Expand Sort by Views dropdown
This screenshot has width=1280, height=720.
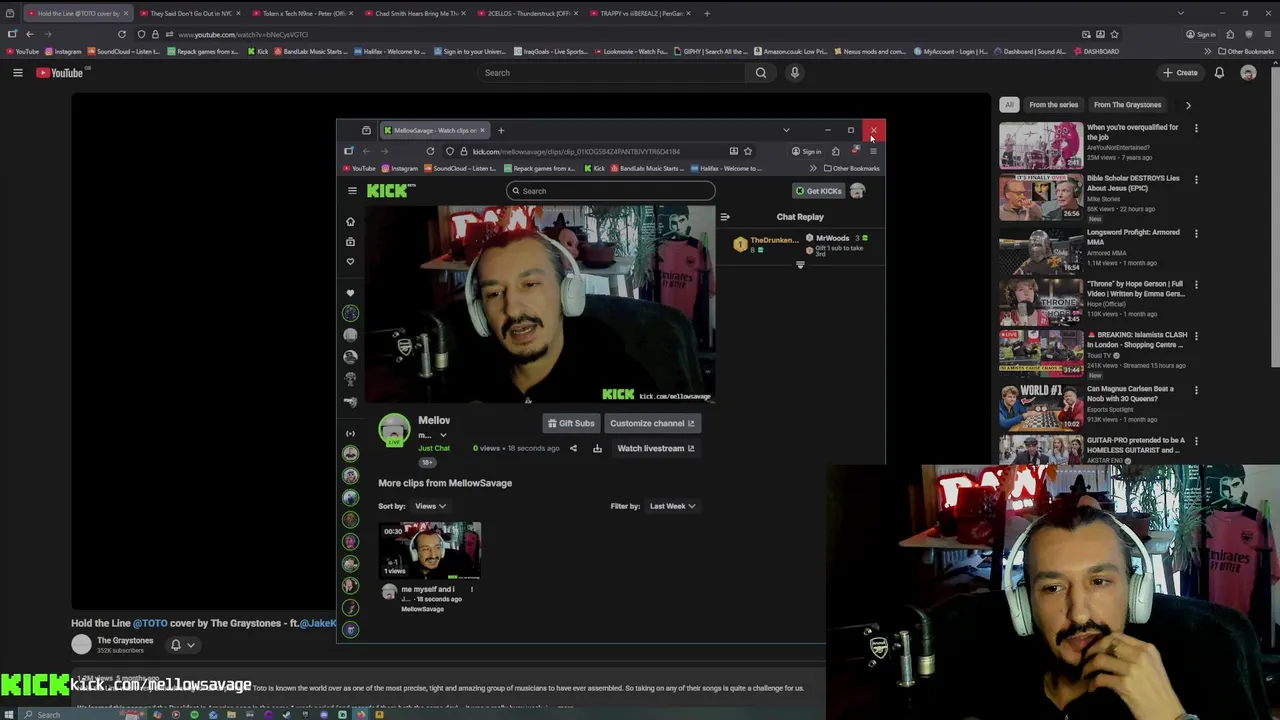point(431,506)
